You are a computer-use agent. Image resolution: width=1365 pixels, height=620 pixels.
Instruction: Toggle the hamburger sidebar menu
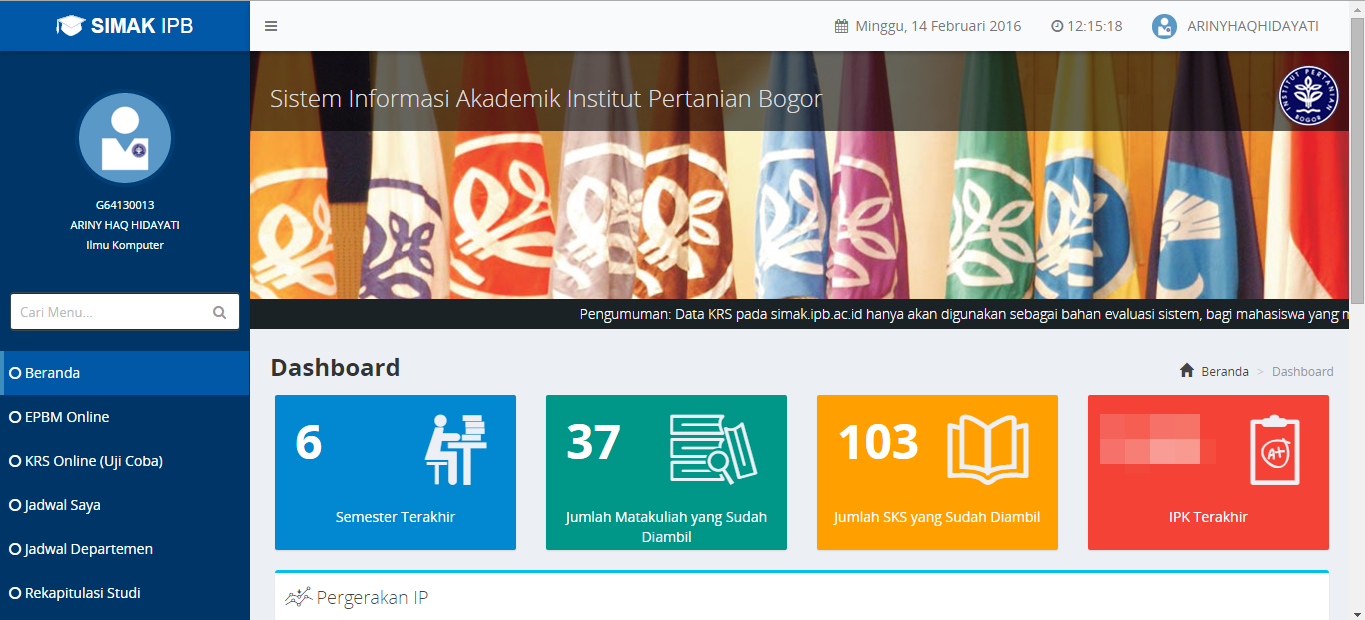click(x=271, y=26)
